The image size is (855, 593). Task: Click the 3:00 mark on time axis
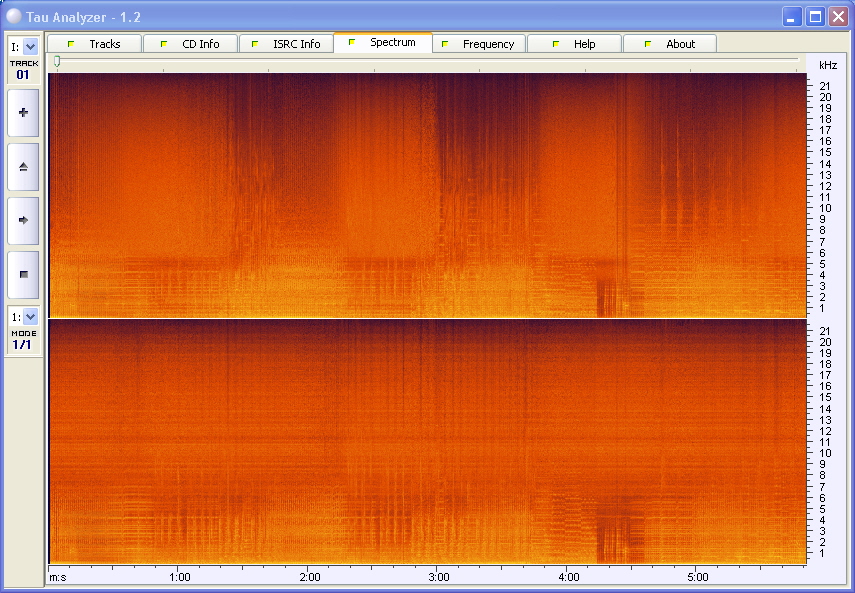click(x=439, y=577)
